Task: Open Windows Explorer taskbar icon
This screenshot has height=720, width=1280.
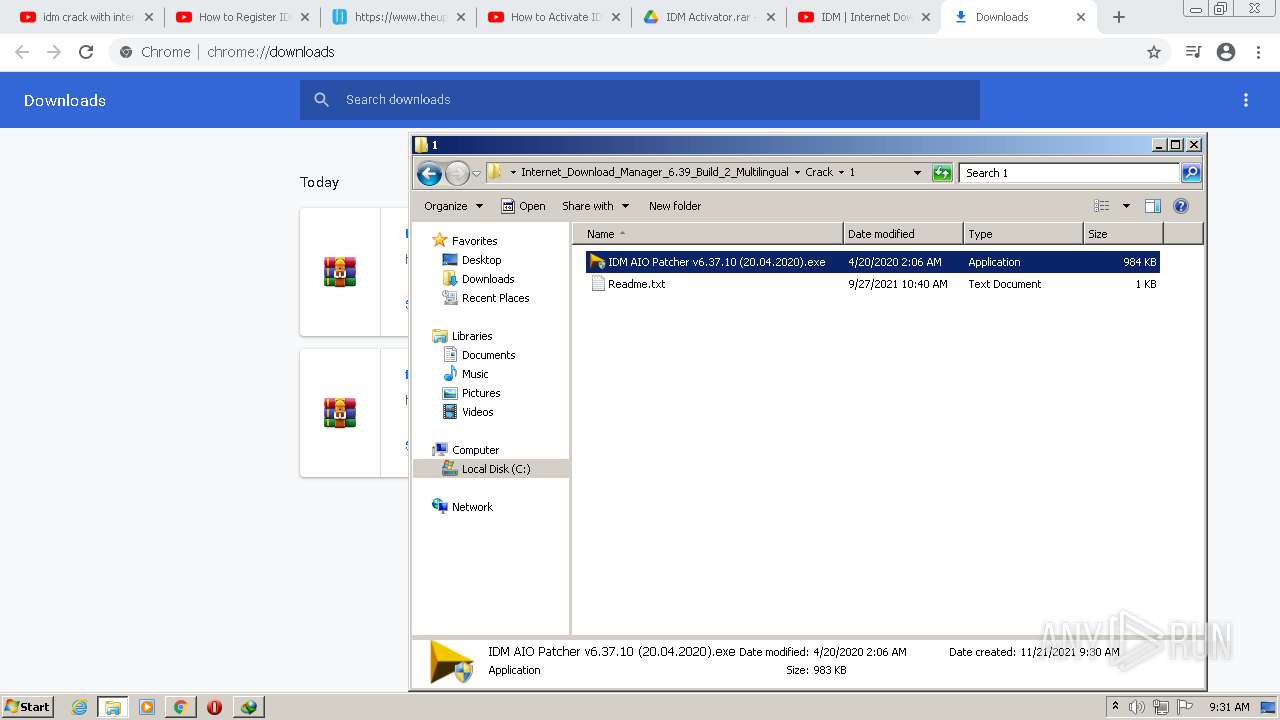Action: tap(112, 707)
